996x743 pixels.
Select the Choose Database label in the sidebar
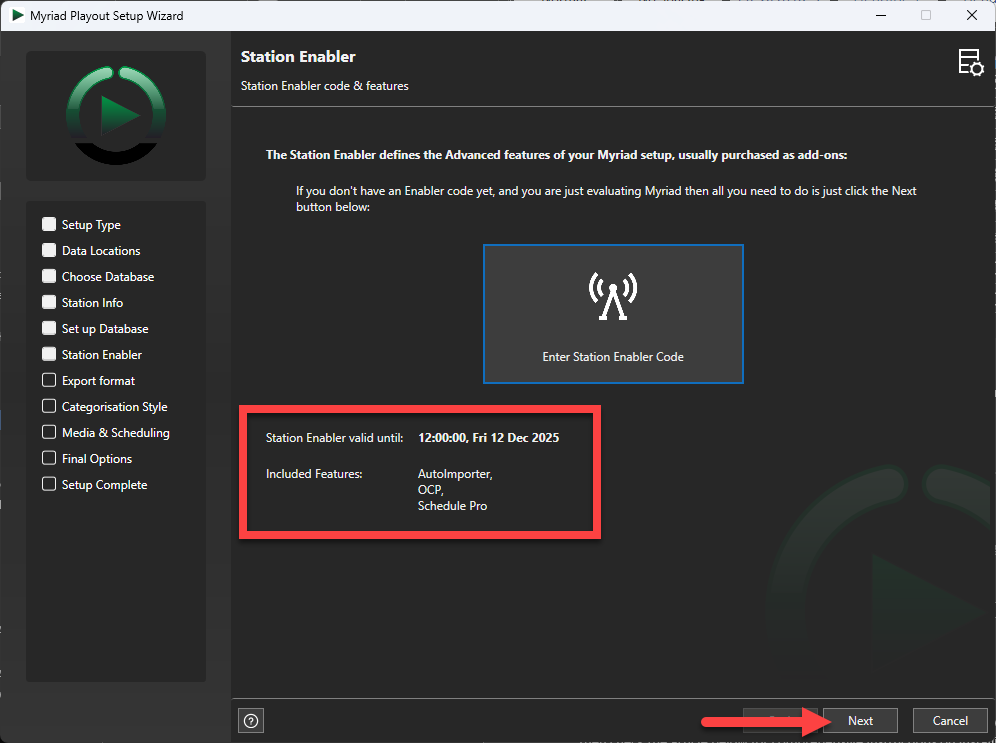108,277
